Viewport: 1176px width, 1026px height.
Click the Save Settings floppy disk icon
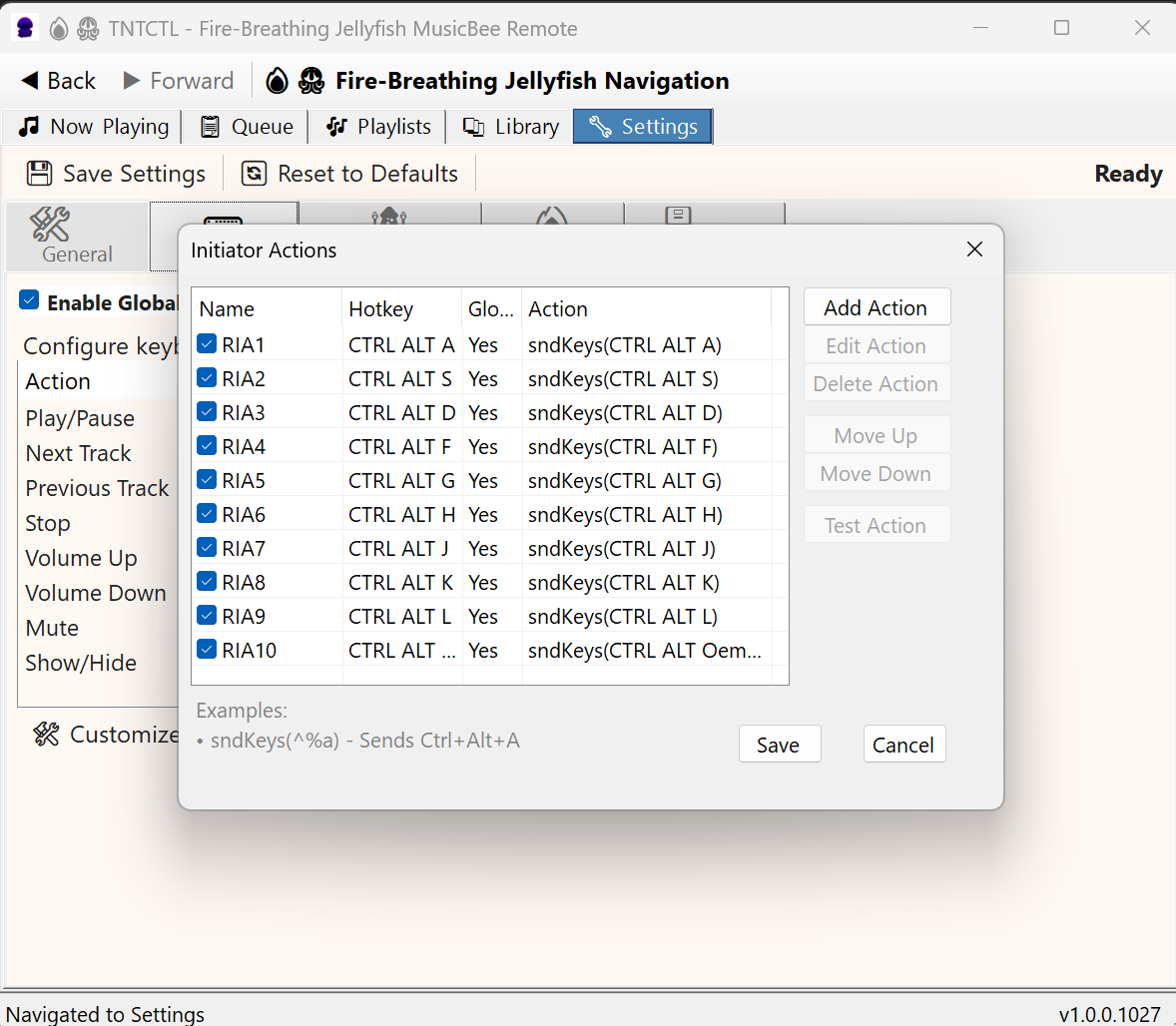click(39, 173)
